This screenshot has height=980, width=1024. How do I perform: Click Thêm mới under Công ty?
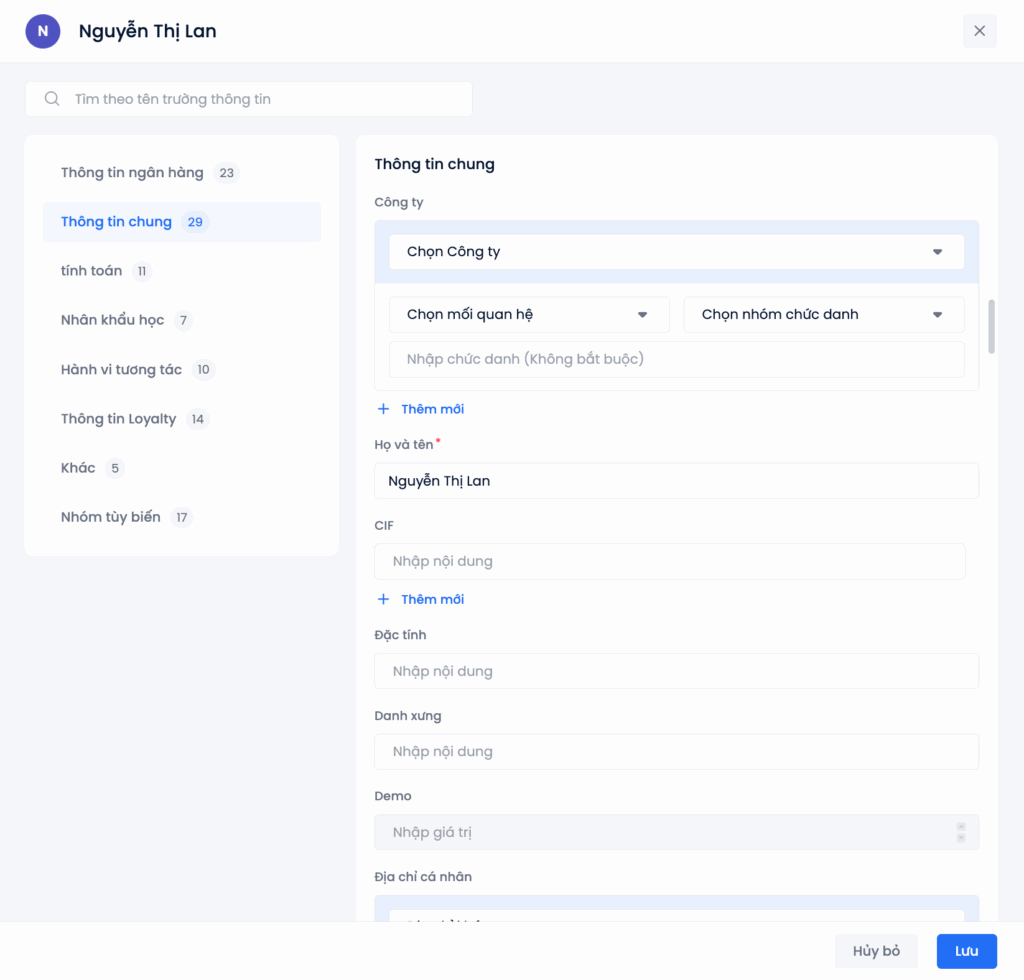[432, 409]
